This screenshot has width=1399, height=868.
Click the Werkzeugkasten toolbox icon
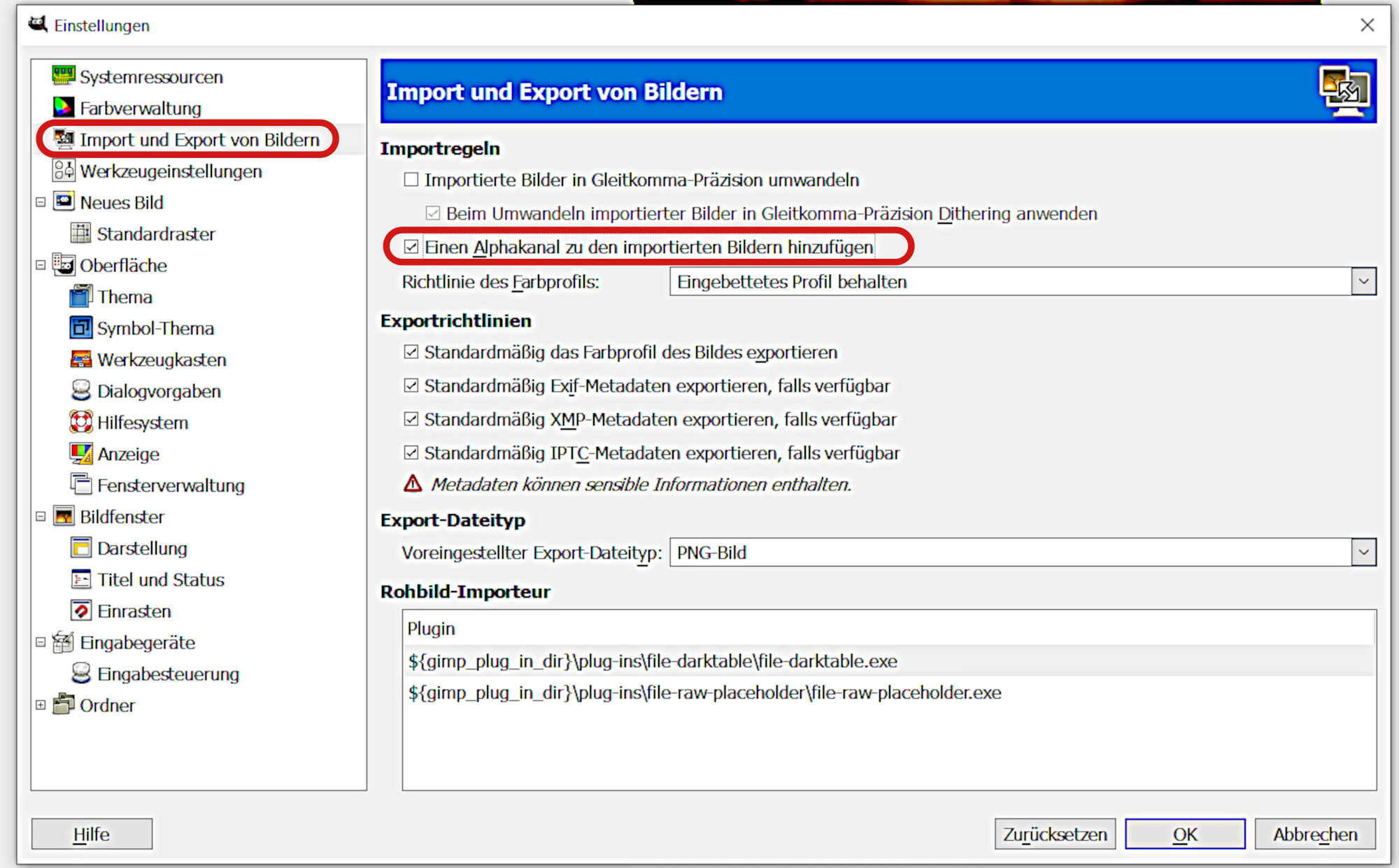(81, 359)
